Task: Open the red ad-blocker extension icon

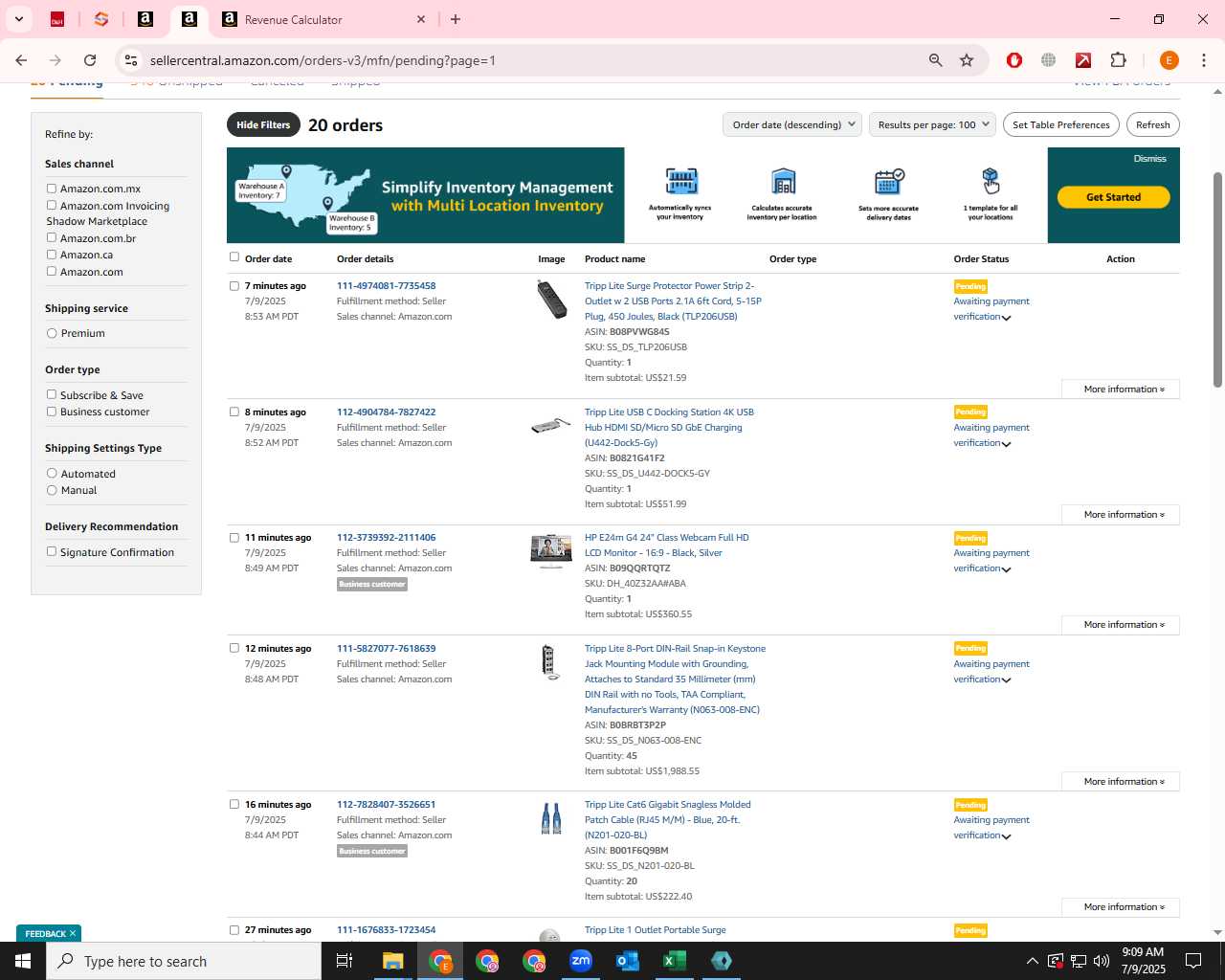Action: 1014,60
